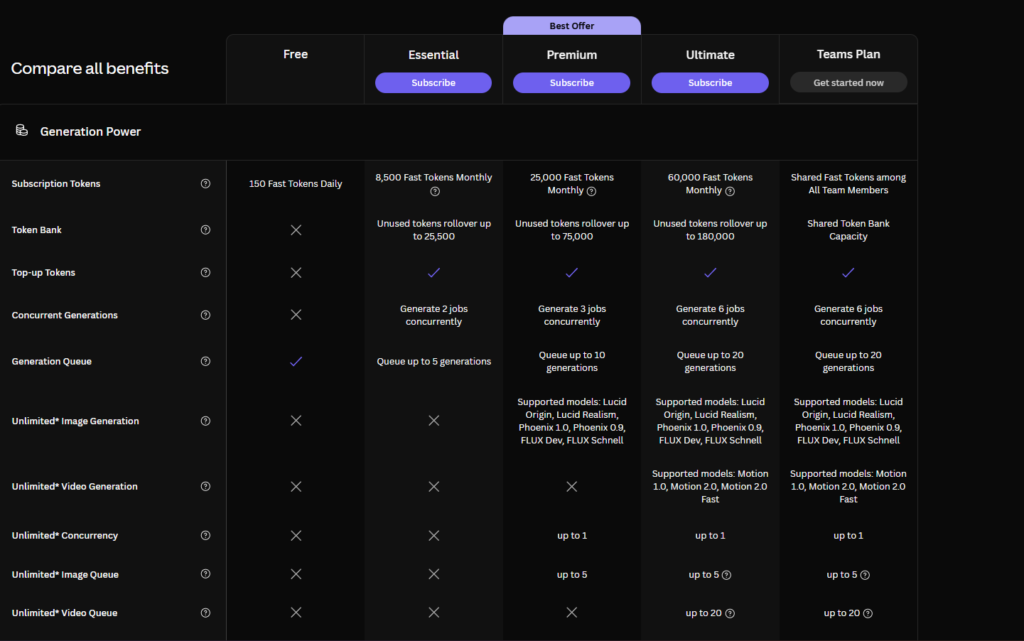Click the Generation Queue help icon
1024x641 pixels.
pos(205,362)
